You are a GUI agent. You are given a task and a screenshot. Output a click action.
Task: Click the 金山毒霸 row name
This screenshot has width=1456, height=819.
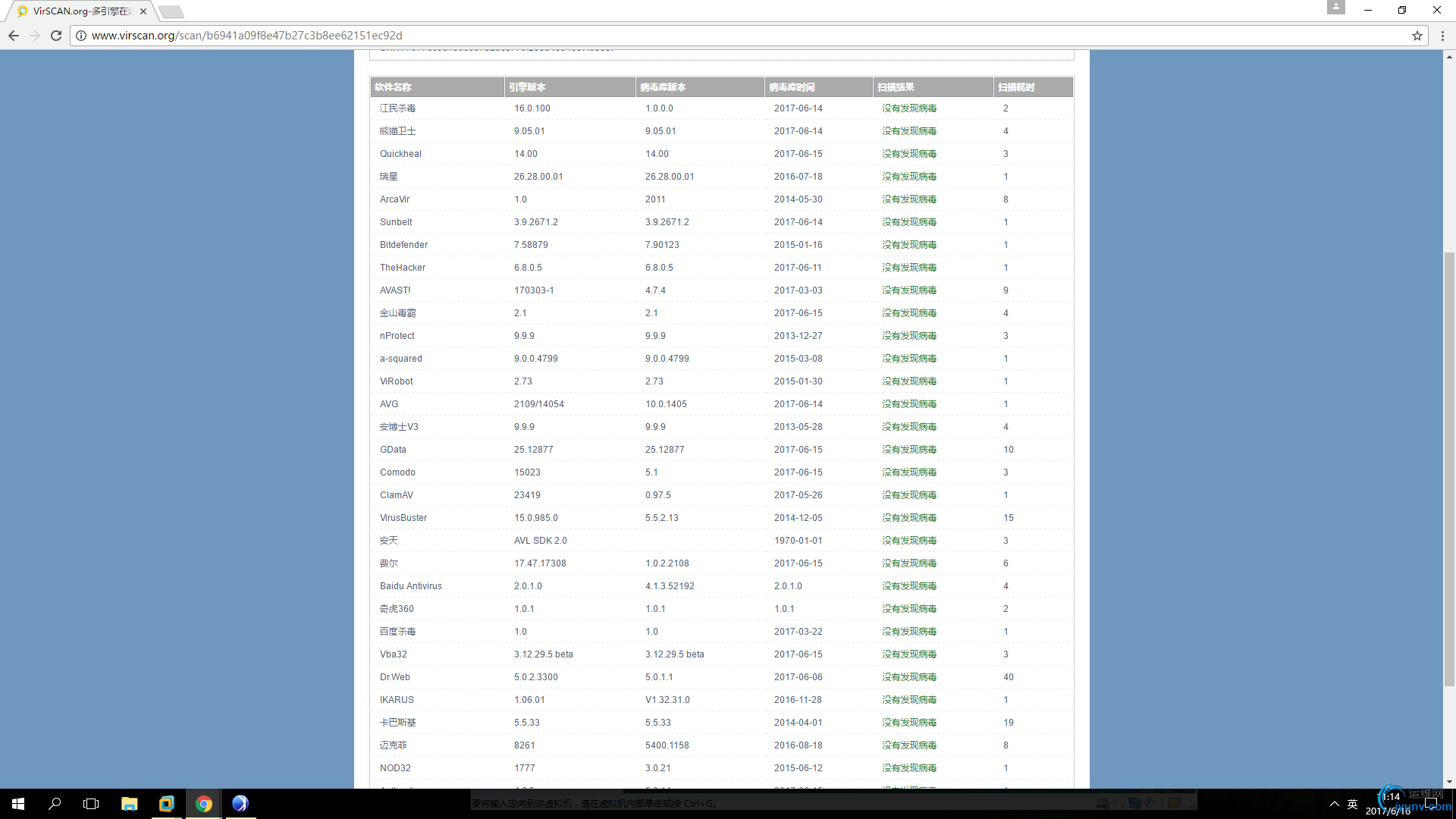click(x=397, y=313)
